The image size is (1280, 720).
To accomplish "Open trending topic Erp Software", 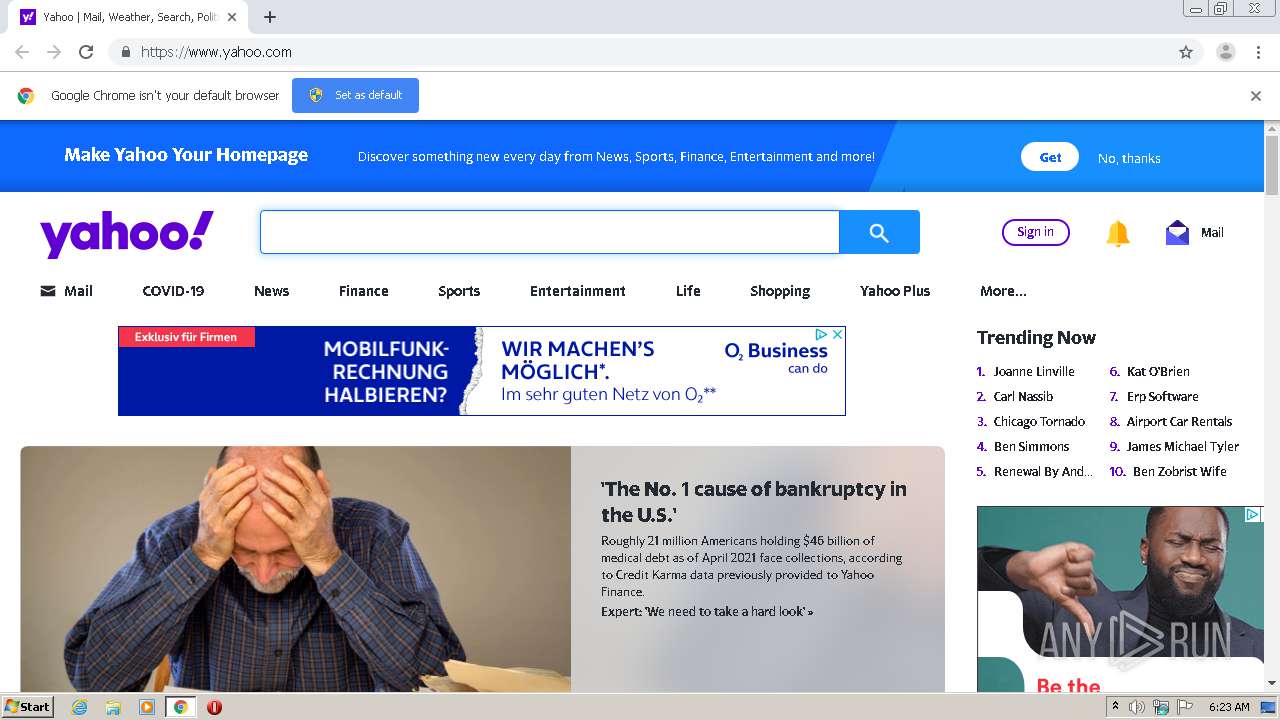I will tap(1162, 396).
